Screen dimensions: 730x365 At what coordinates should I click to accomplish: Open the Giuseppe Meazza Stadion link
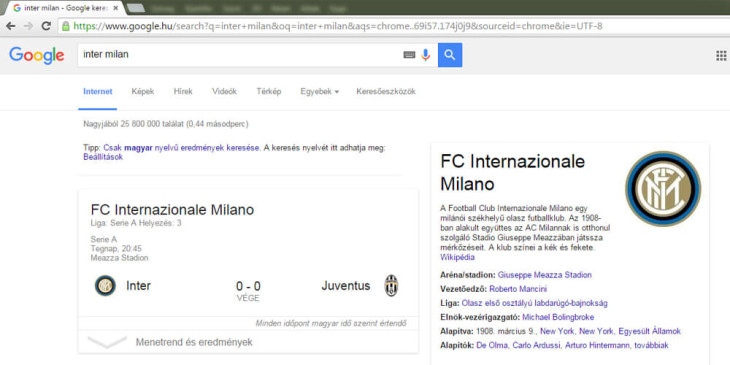[545, 275]
